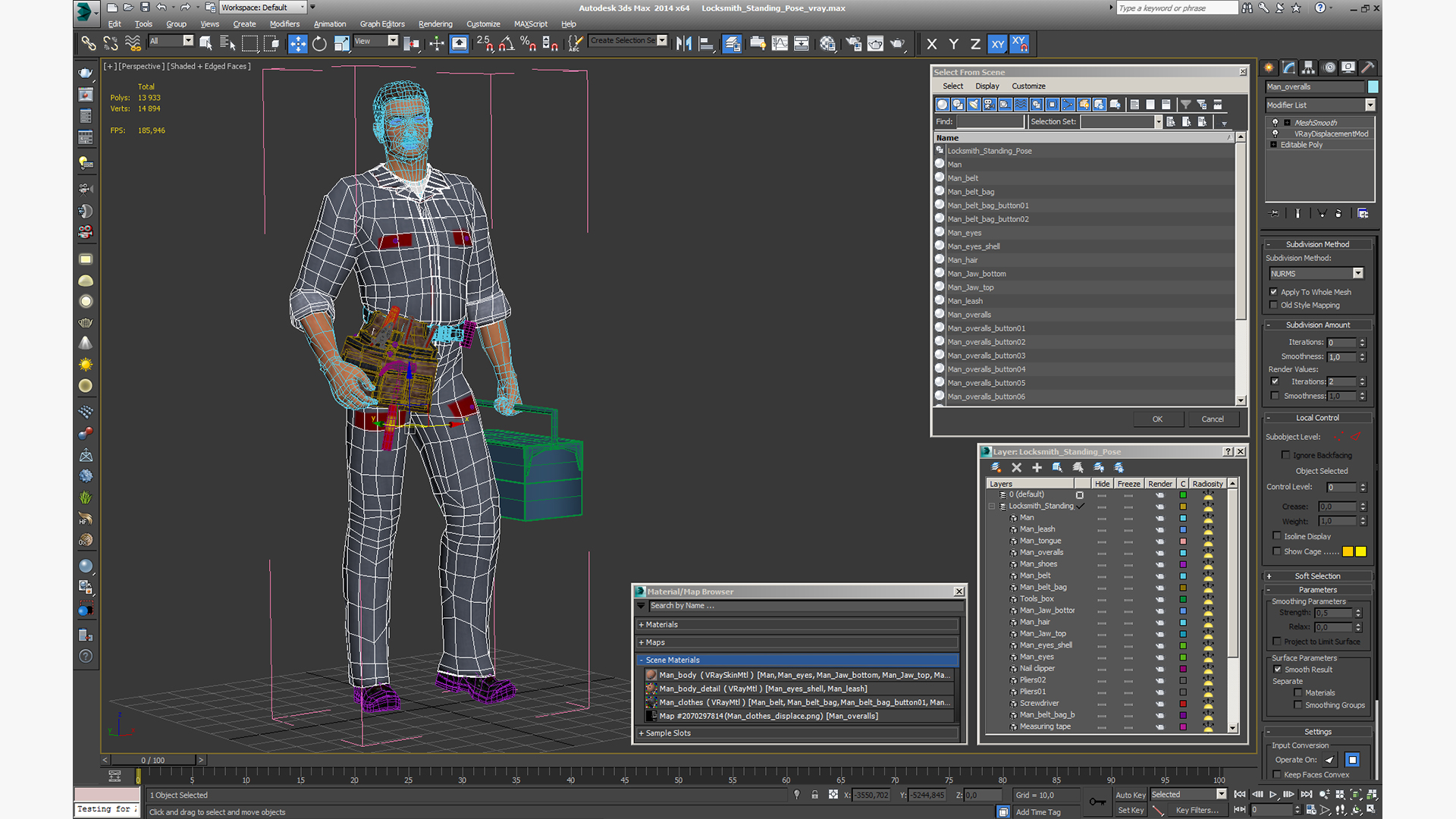Enable Render Values Smoothness checkbox
The width and height of the screenshot is (1456, 819).
click(1275, 396)
